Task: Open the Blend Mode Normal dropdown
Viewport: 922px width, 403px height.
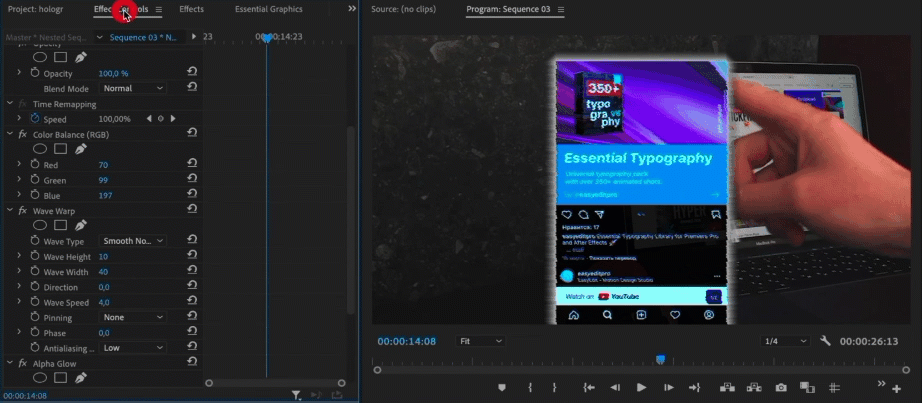Action: pos(132,88)
